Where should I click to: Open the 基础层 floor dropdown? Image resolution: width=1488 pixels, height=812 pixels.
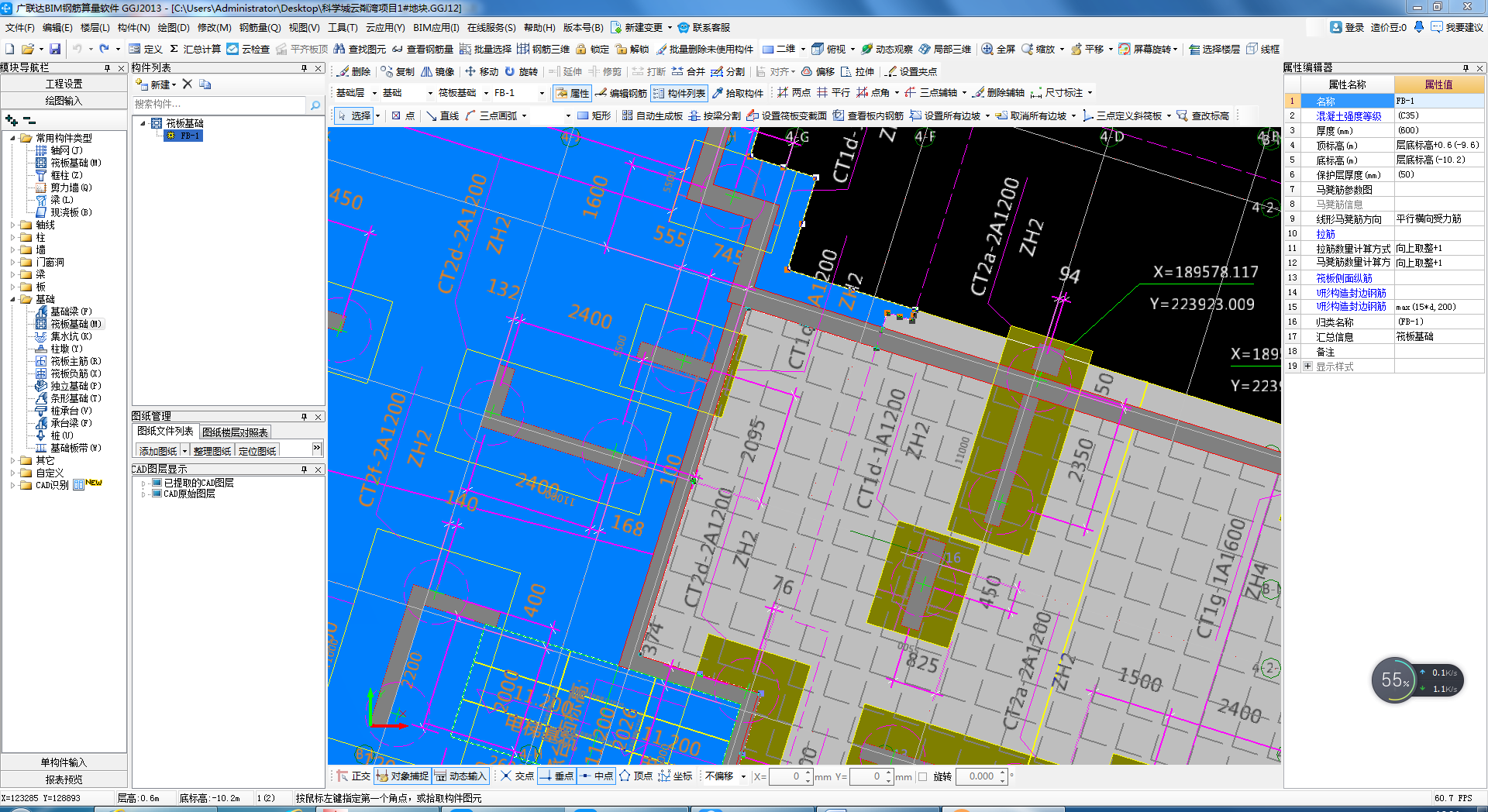374,93
